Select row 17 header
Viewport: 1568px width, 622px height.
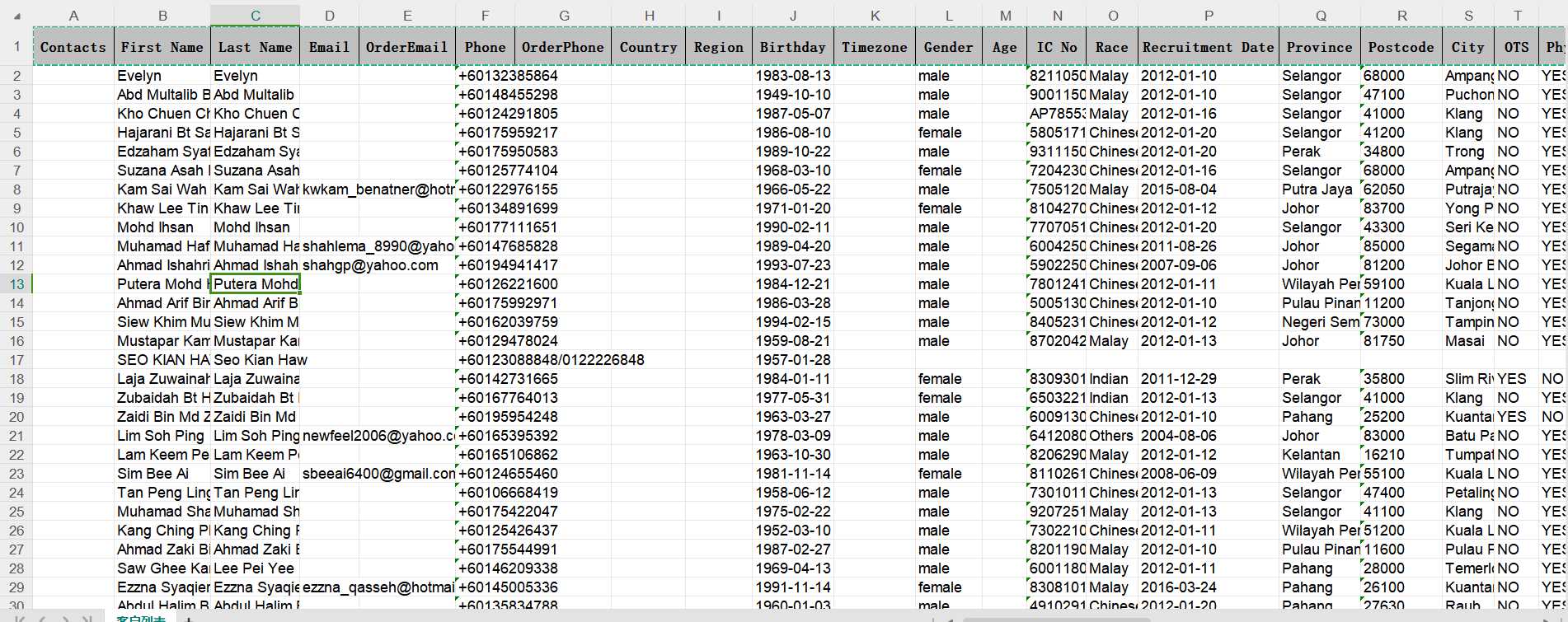[x=16, y=360]
